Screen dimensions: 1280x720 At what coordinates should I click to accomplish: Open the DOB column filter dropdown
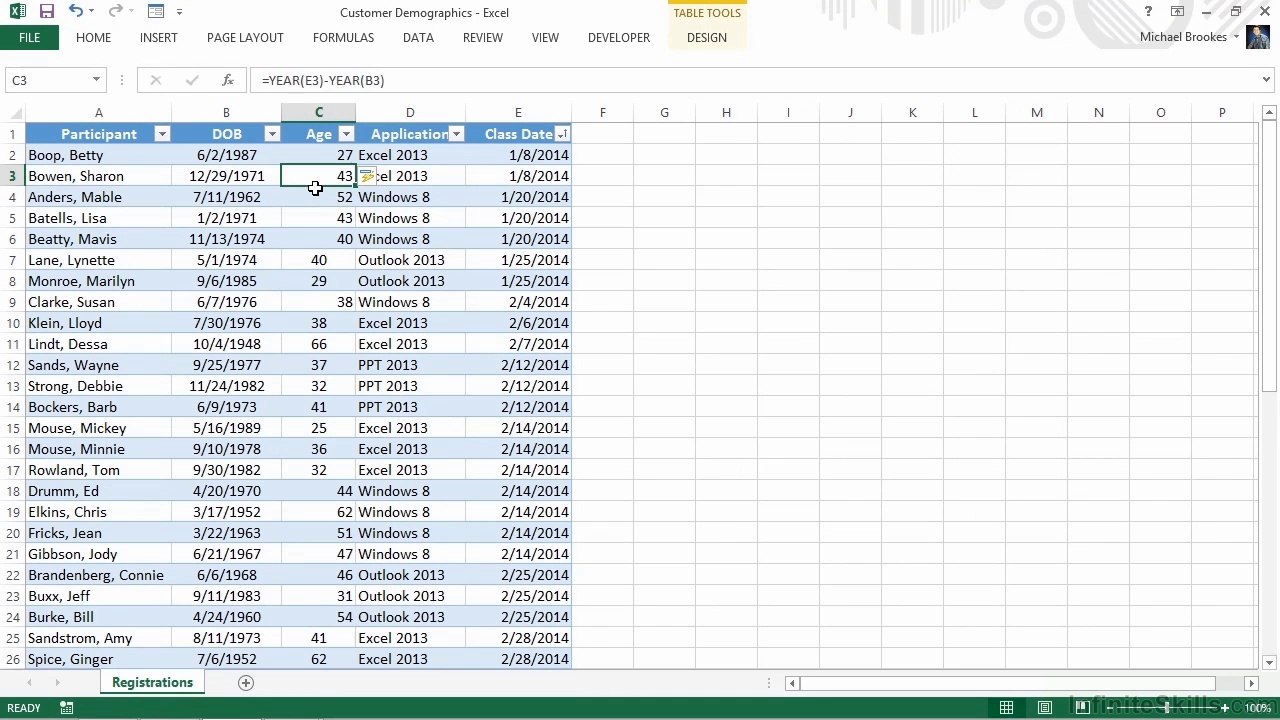point(272,134)
